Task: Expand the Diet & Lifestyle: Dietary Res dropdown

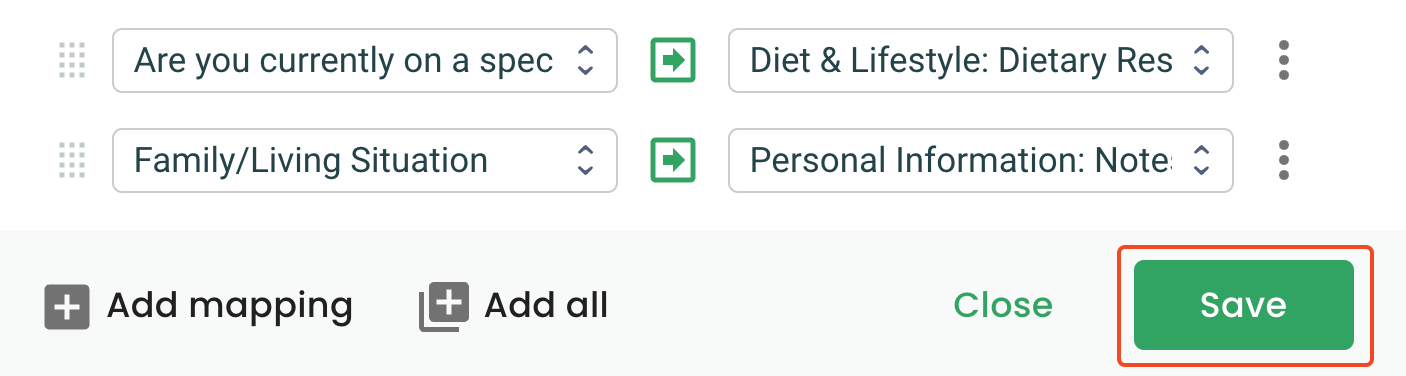Action: click(x=981, y=61)
